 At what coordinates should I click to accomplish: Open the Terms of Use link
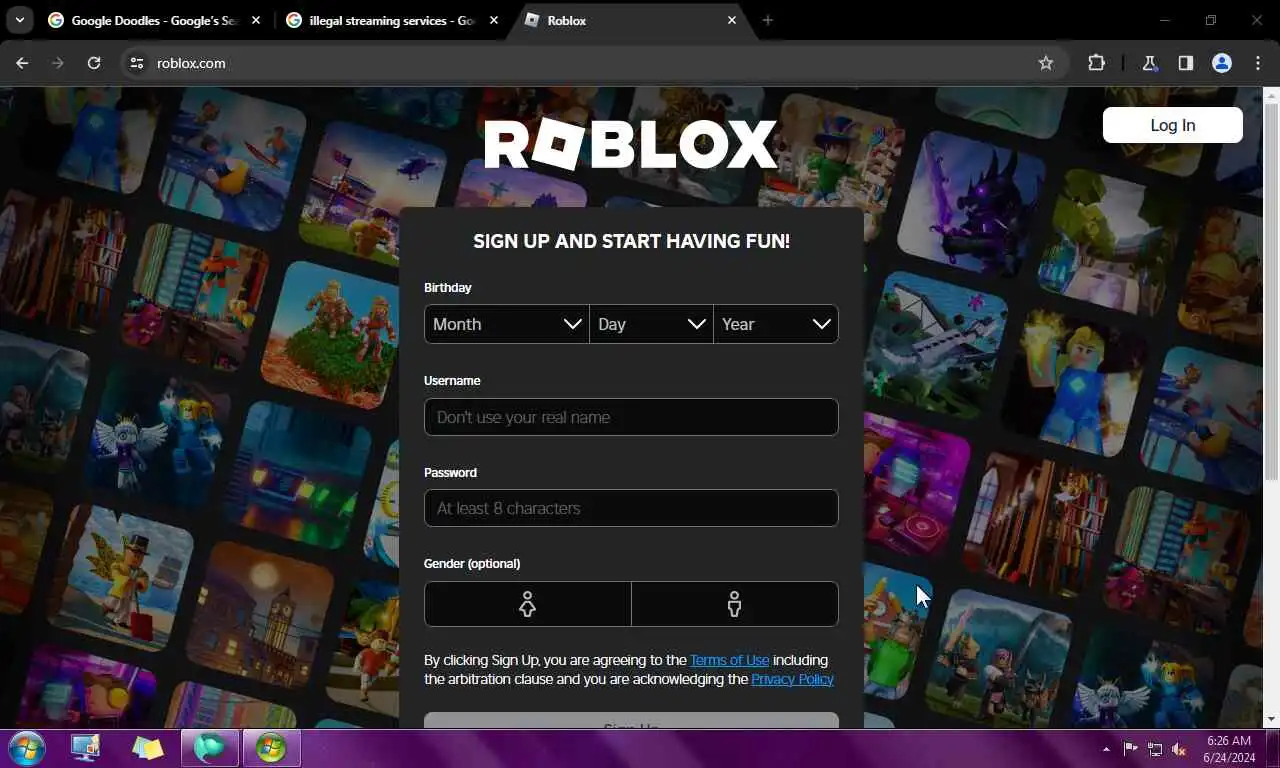(x=729, y=660)
